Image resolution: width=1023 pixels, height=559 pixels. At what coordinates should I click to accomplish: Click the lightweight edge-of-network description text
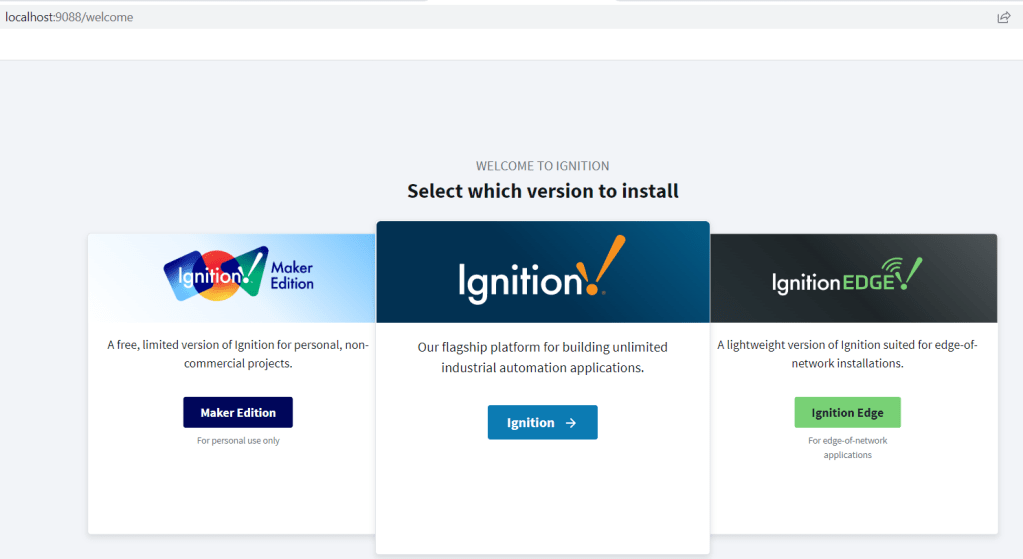pos(847,354)
